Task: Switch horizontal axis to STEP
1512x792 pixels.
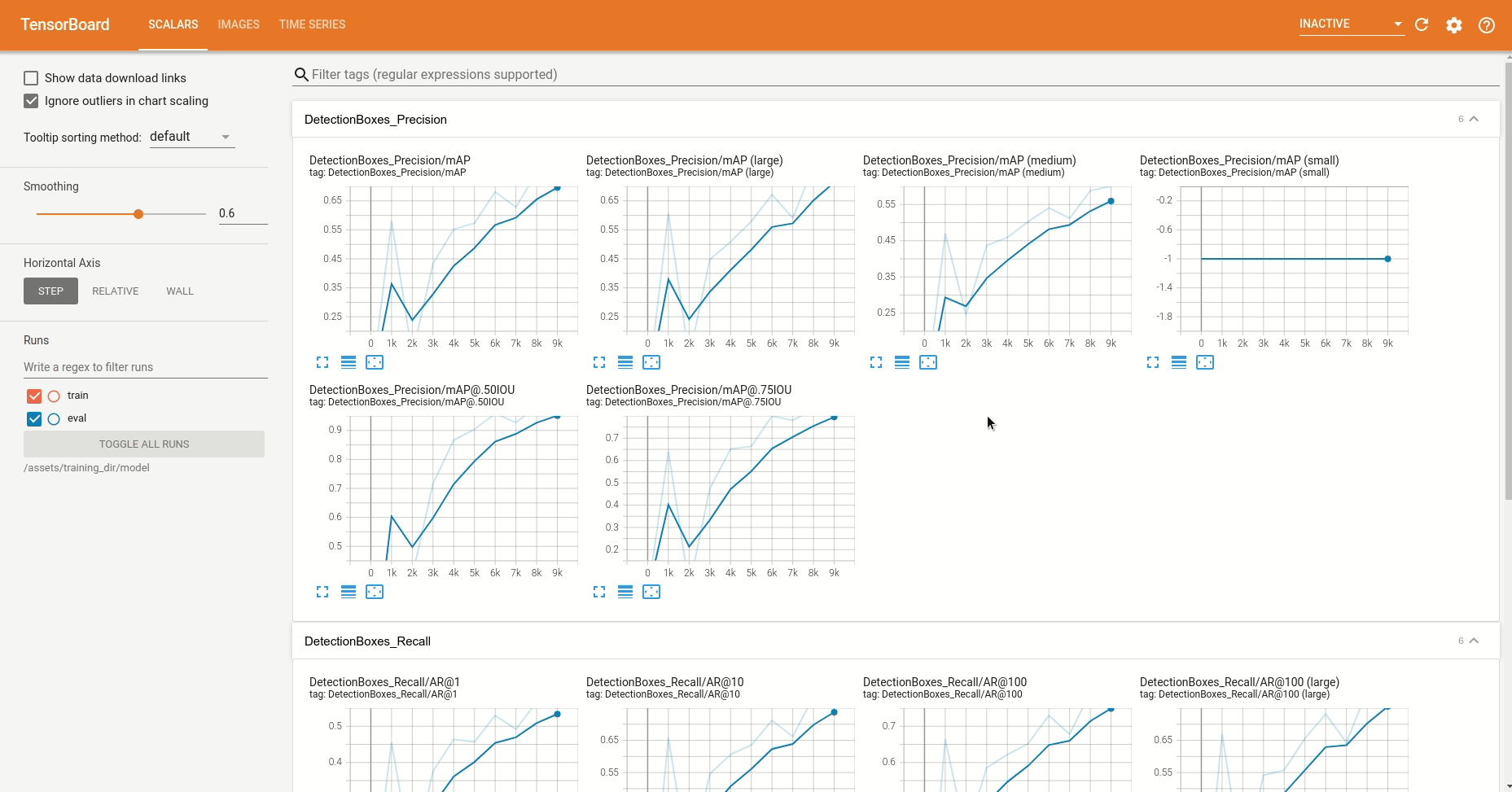Action: click(50, 291)
